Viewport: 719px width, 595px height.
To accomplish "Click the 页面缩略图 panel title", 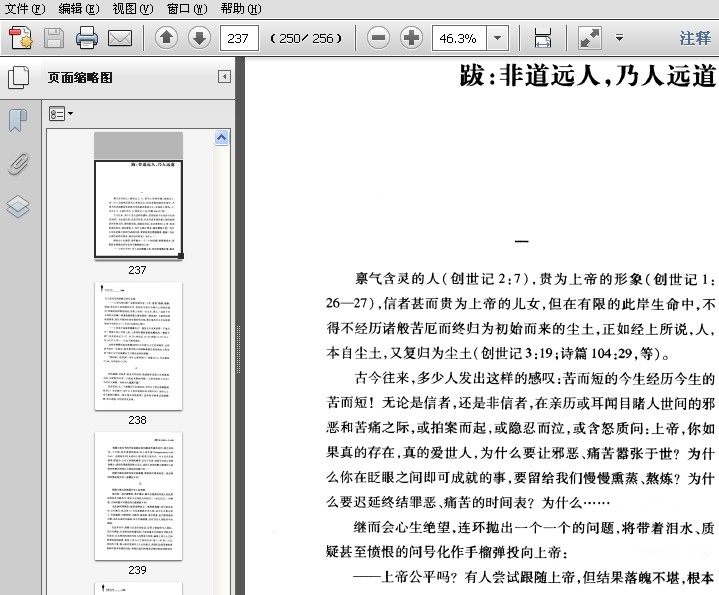I will pyautogui.click(x=80, y=77).
